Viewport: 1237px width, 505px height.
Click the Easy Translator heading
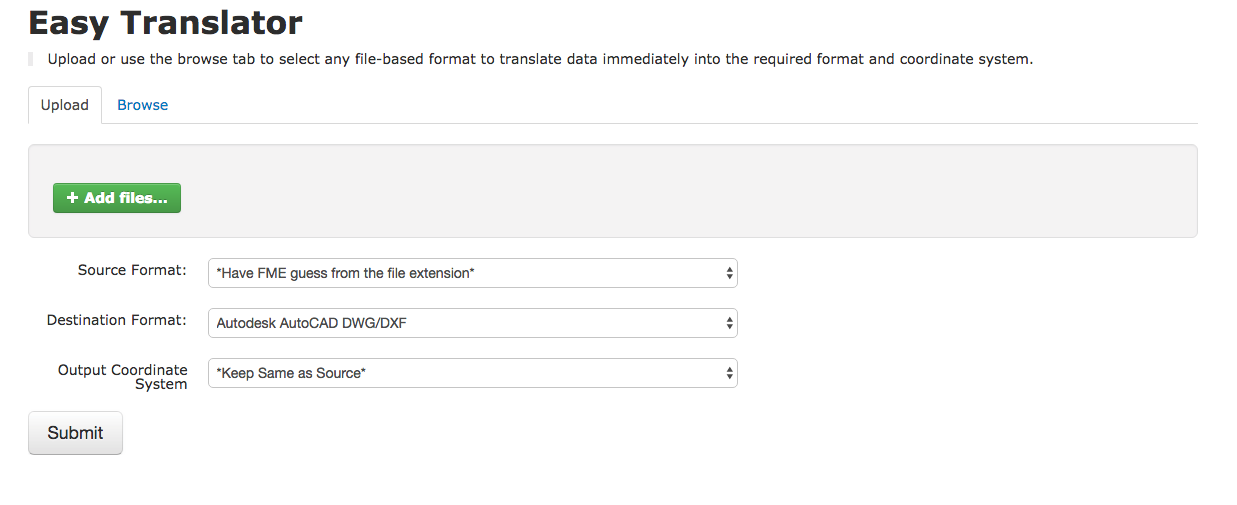point(165,22)
